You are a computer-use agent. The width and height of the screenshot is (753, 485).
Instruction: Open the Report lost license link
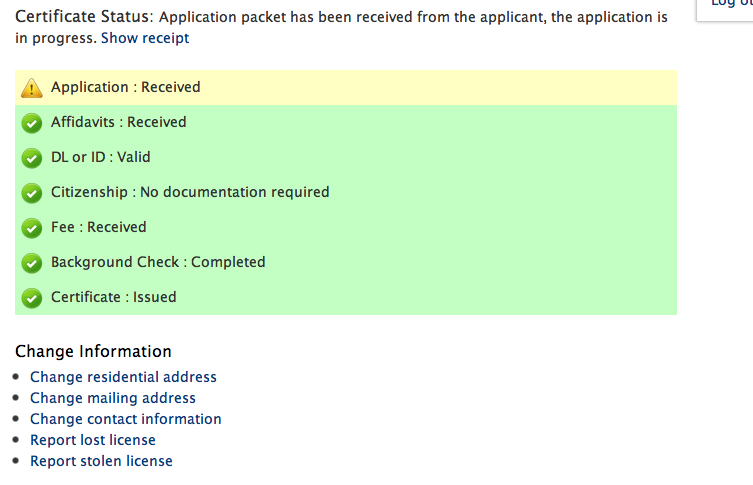pos(93,440)
